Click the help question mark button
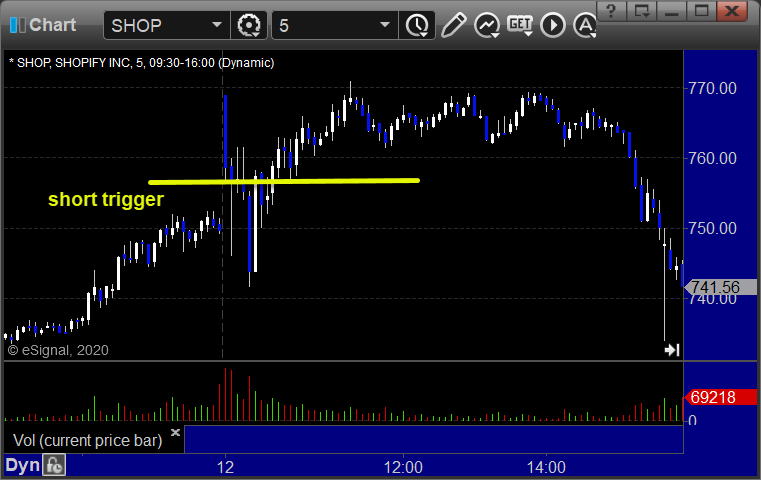 point(612,11)
